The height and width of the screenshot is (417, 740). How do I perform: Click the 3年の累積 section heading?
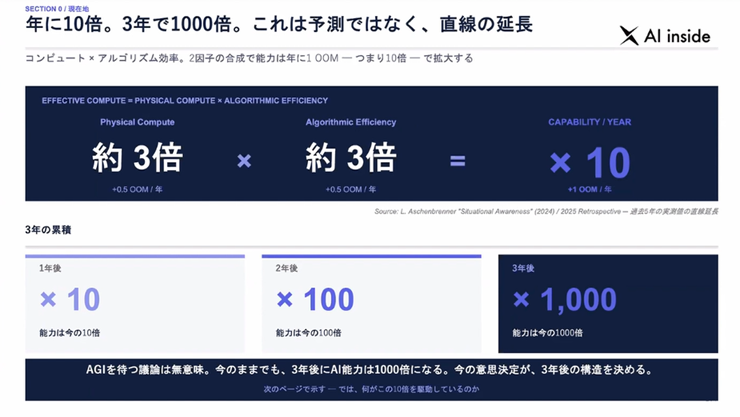48,230
